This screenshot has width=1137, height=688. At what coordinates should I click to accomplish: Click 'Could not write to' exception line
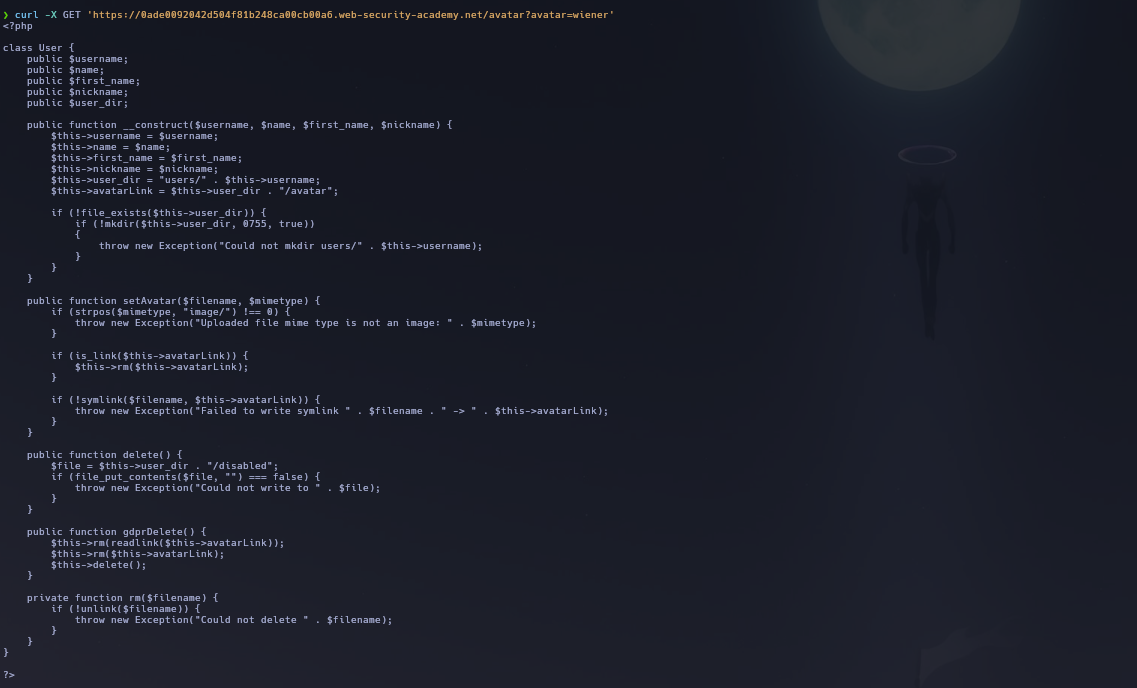pyautogui.click(x=228, y=488)
